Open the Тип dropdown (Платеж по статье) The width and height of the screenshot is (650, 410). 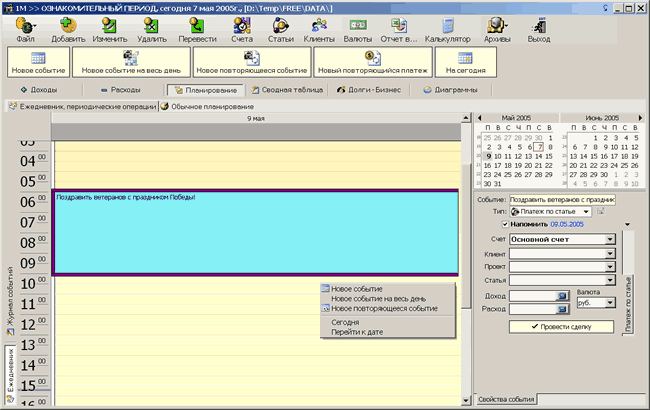(x=586, y=211)
